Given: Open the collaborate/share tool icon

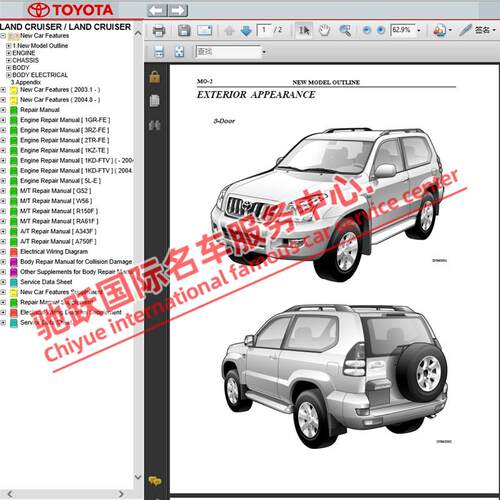Looking at the screenshot, I should tap(439, 30).
